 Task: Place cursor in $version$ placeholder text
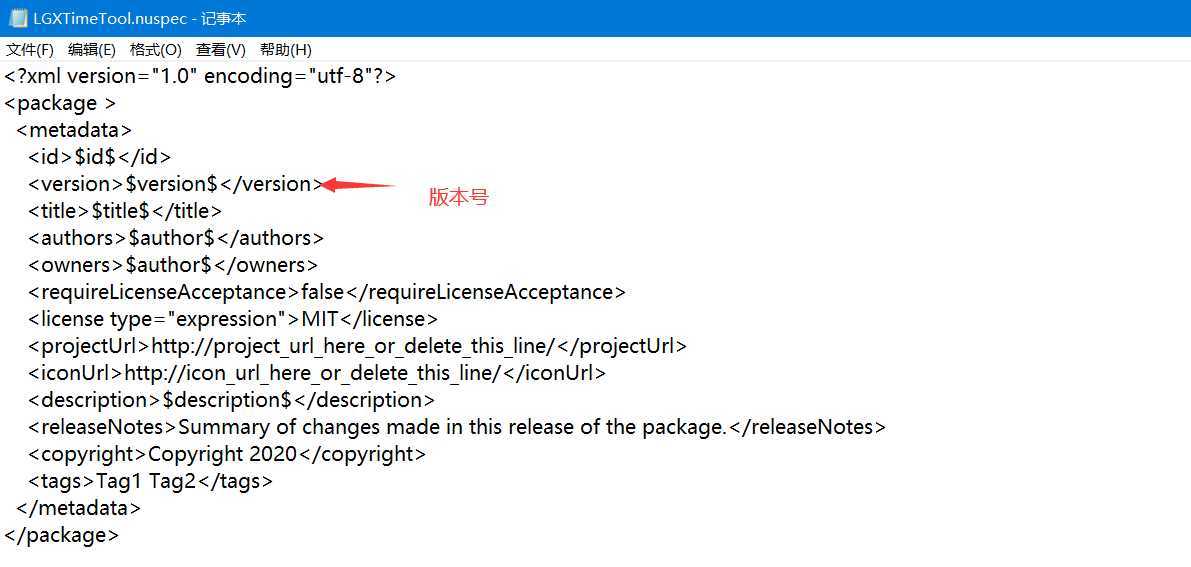click(x=172, y=184)
